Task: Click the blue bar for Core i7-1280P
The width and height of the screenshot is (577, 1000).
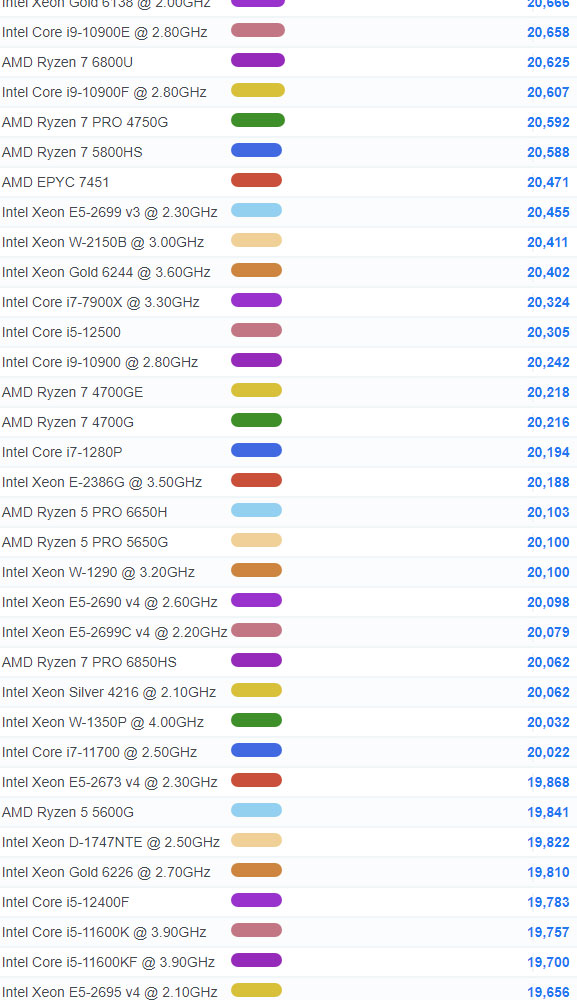Action: (x=256, y=450)
